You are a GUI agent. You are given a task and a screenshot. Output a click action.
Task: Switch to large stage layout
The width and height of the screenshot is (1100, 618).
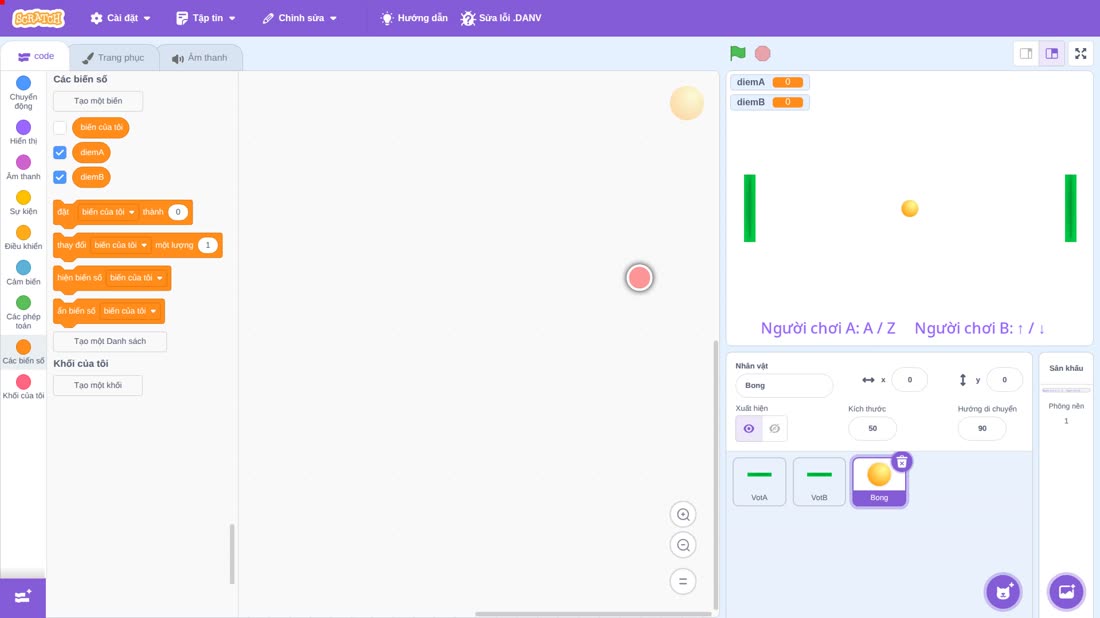1052,53
